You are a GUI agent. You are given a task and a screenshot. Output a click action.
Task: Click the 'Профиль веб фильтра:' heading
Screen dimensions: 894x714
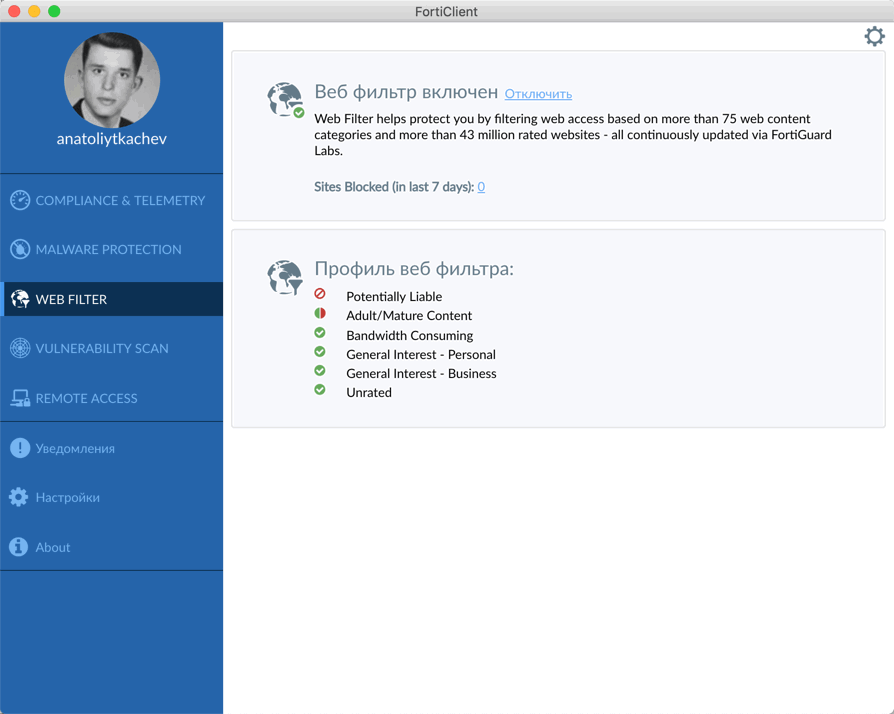pos(414,269)
